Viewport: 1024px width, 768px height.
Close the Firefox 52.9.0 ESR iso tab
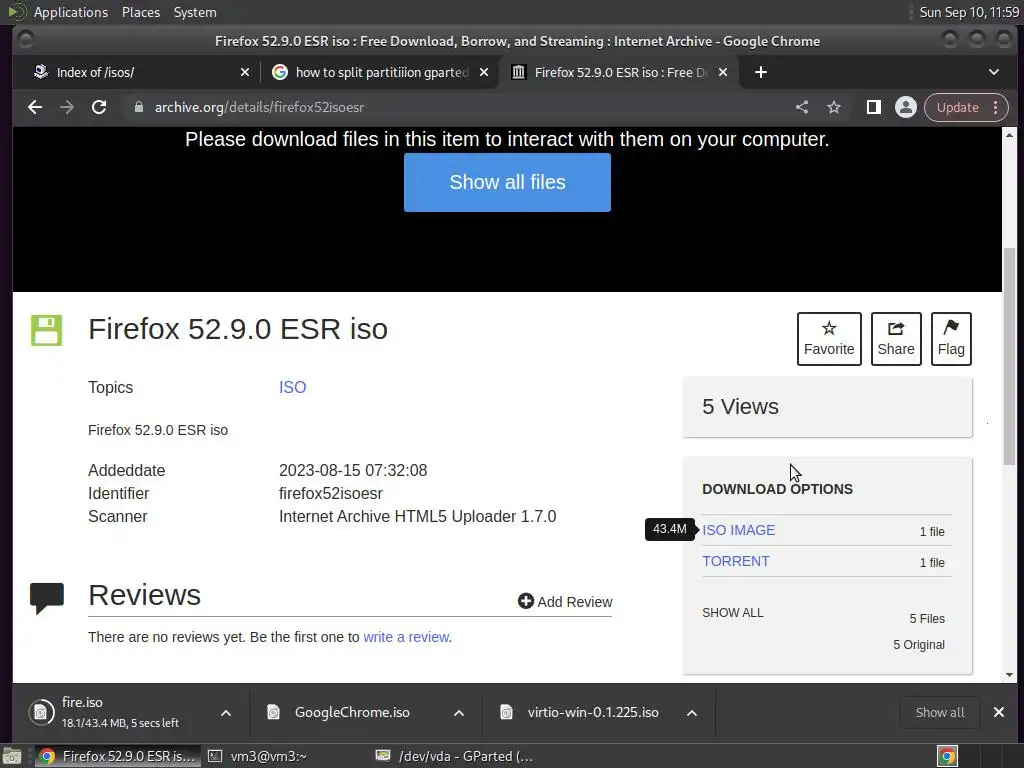coord(723,72)
